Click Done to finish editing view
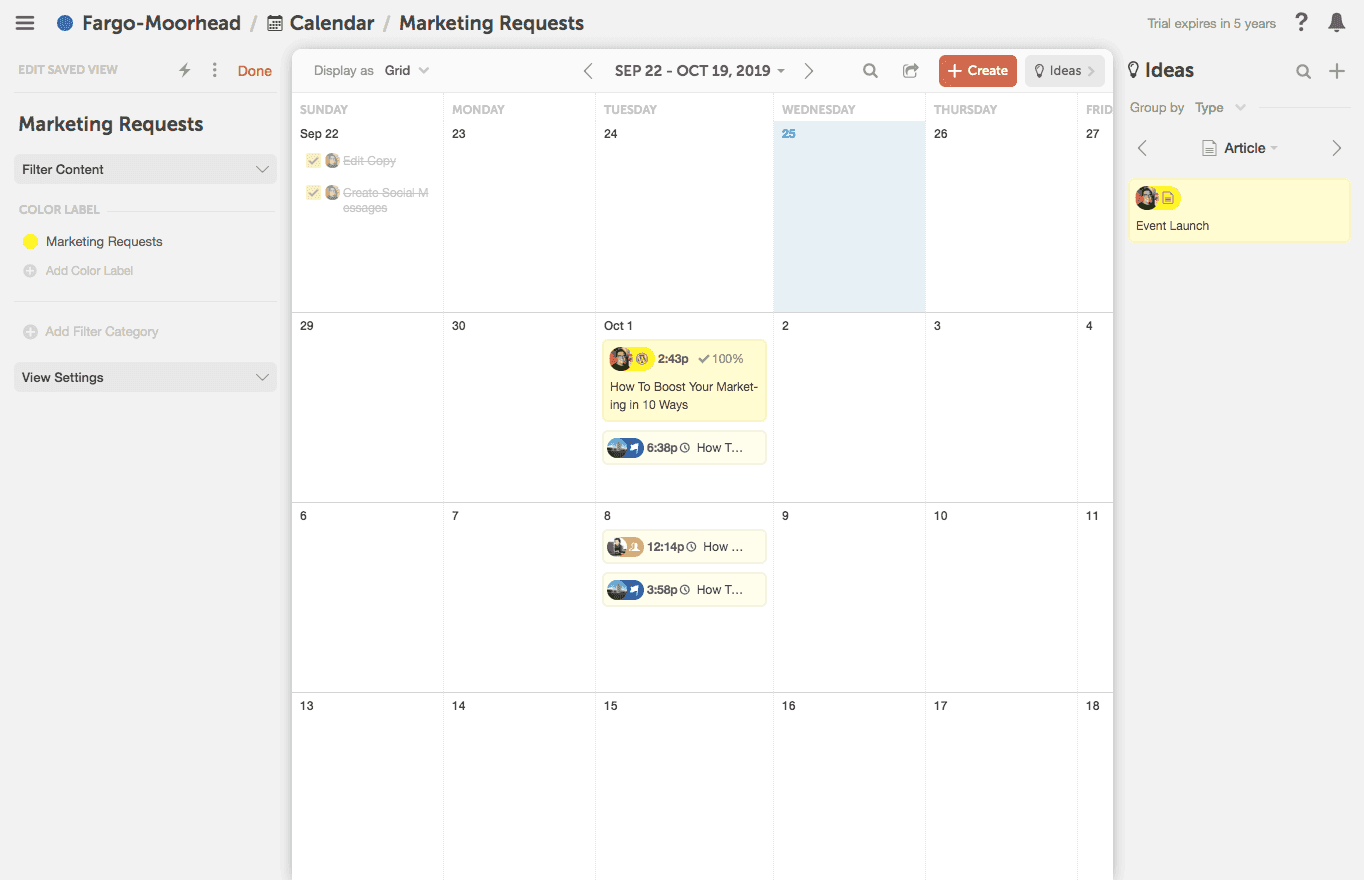The image size is (1364, 880). point(254,71)
